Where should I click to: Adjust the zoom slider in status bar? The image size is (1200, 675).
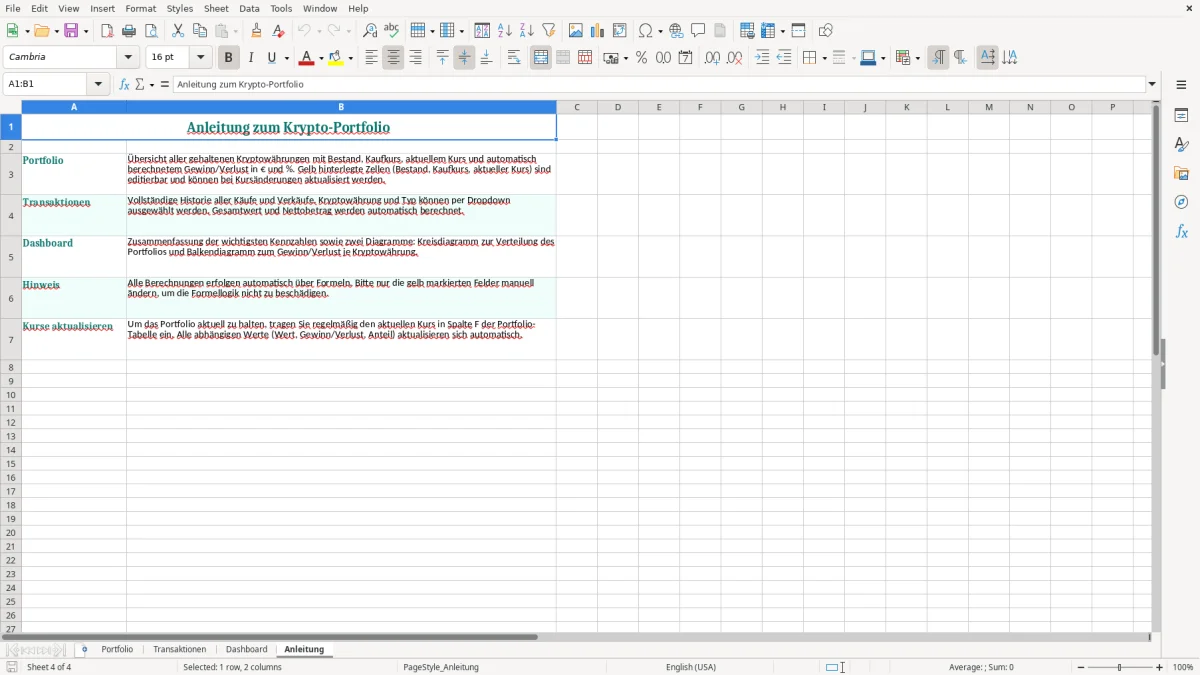coord(1120,667)
